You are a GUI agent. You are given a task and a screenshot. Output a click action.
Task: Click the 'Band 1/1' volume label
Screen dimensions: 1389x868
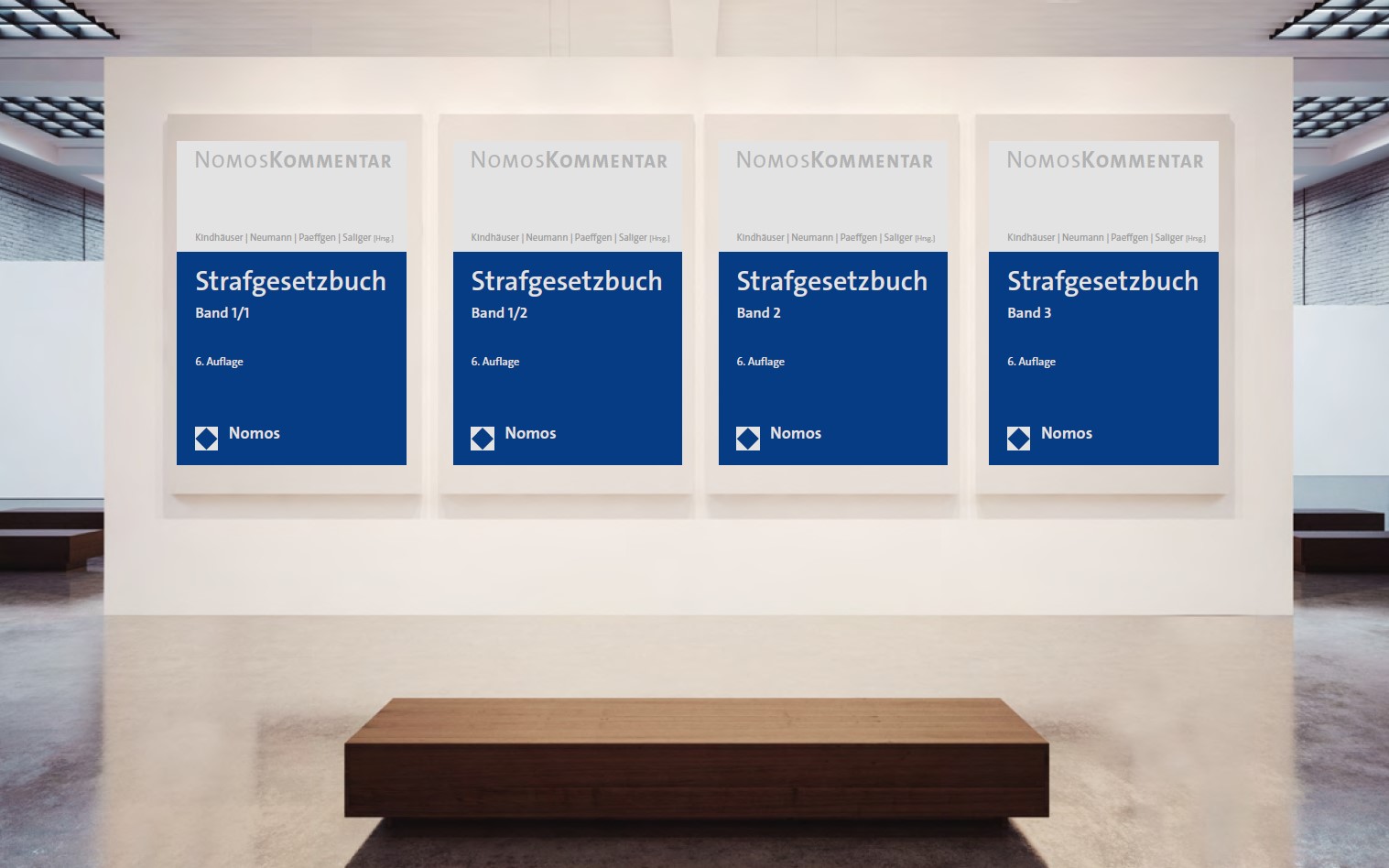tap(222, 313)
